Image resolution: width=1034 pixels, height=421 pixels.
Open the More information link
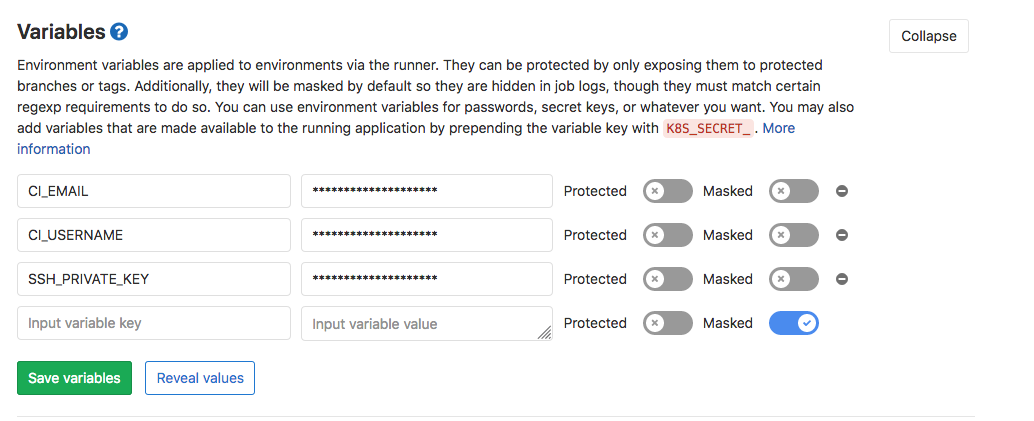(x=778, y=128)
